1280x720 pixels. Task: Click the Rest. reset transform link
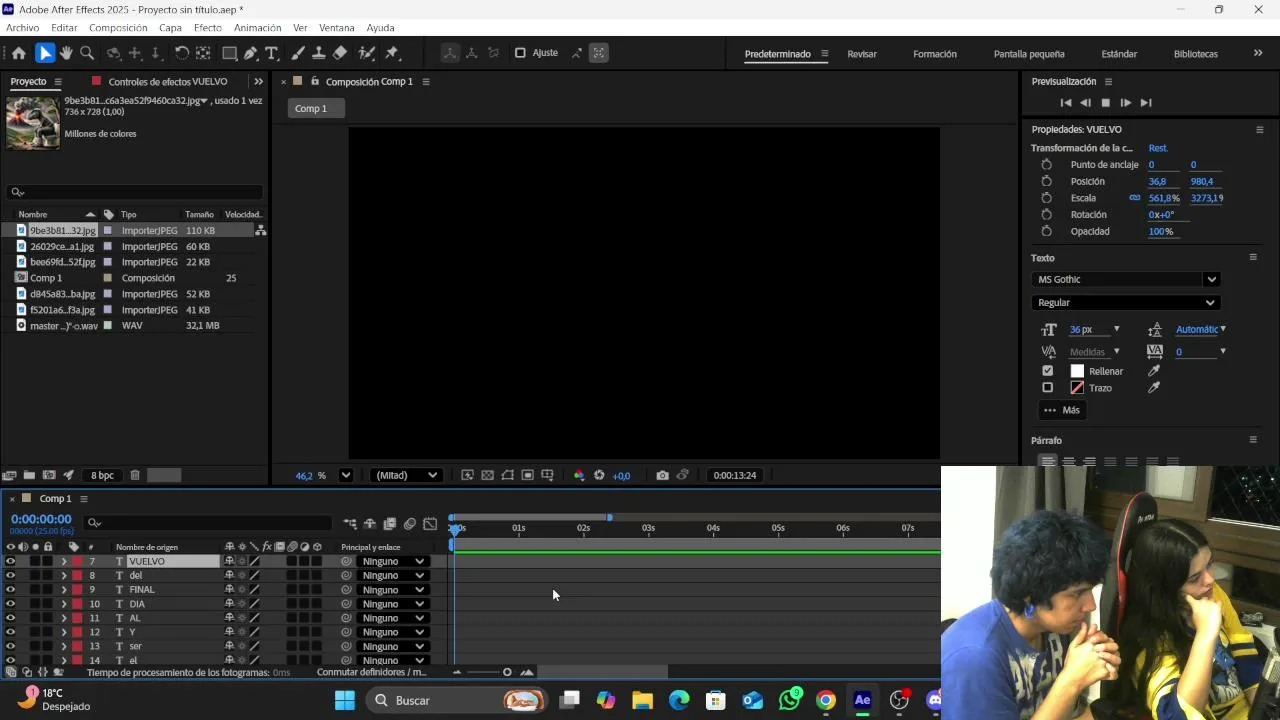coord(1158,148)
